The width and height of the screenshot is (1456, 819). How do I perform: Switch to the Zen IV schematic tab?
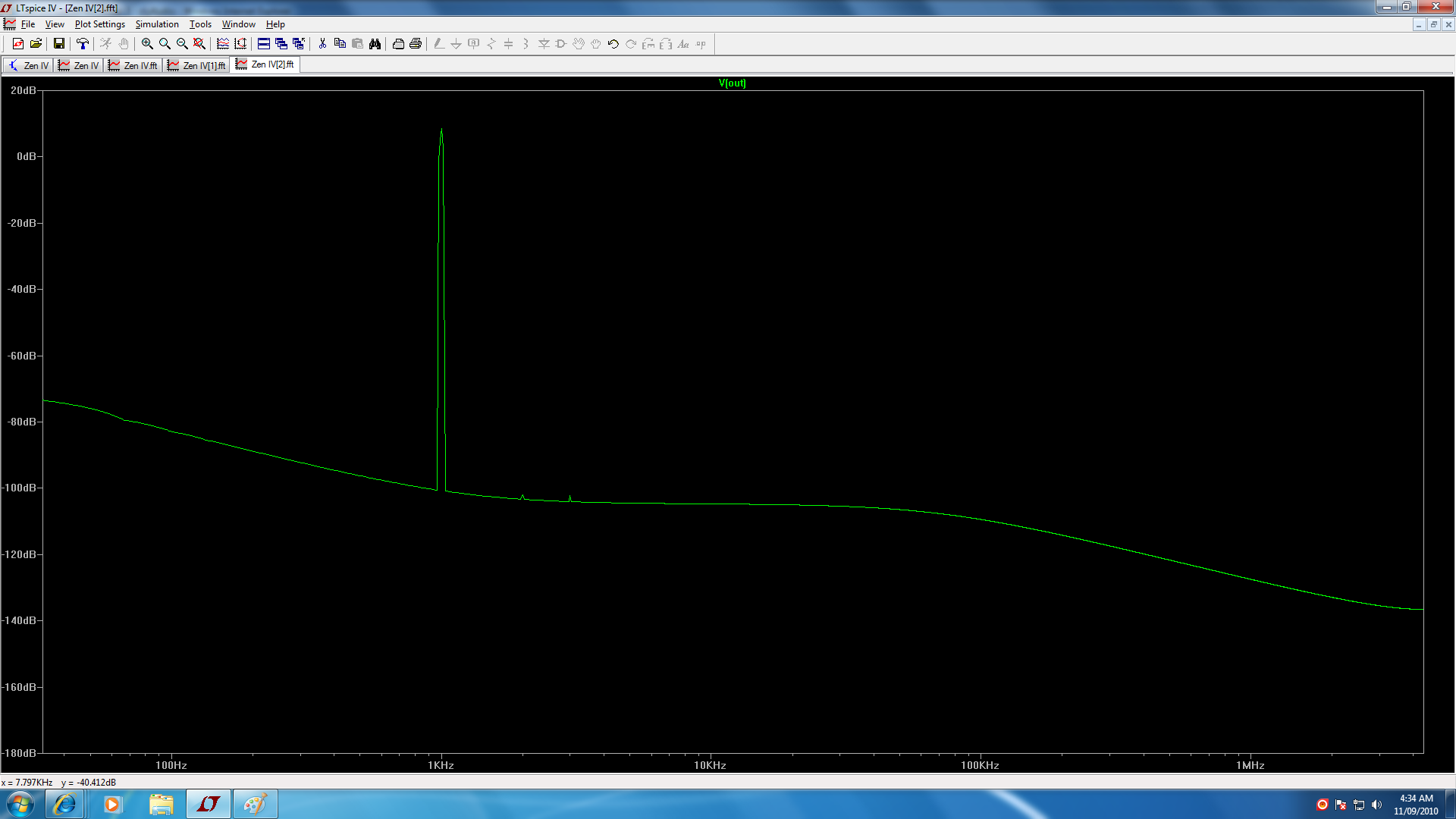click(29, 65)
